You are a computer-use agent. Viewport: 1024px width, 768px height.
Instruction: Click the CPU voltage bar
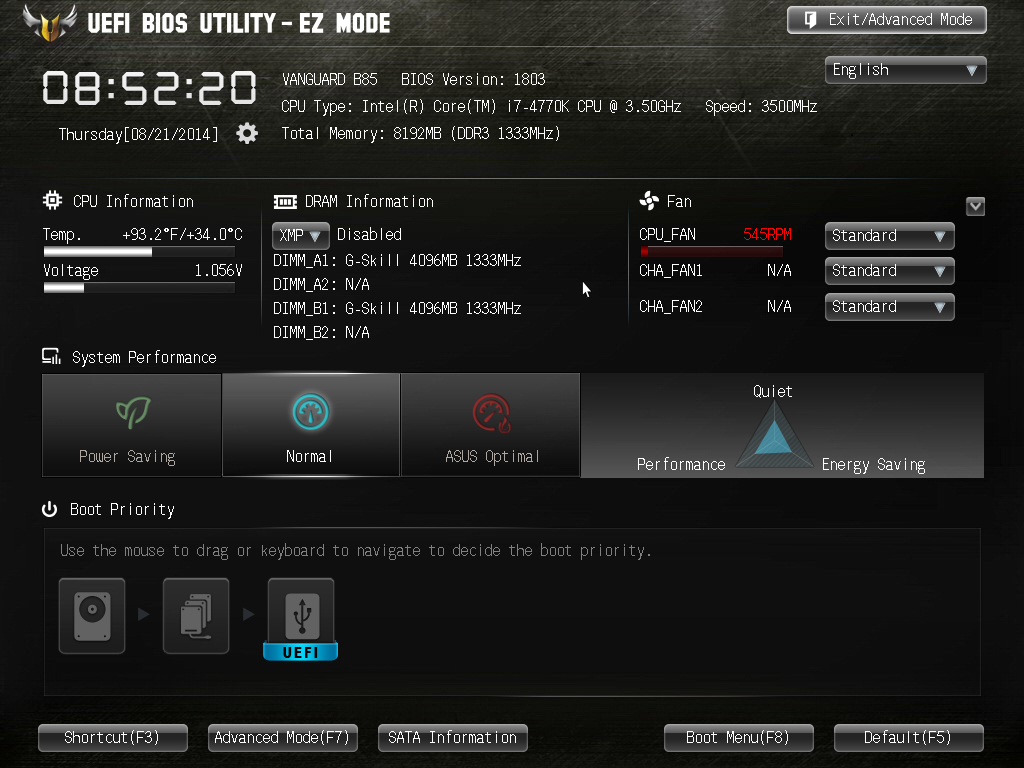tap(139, 288)
